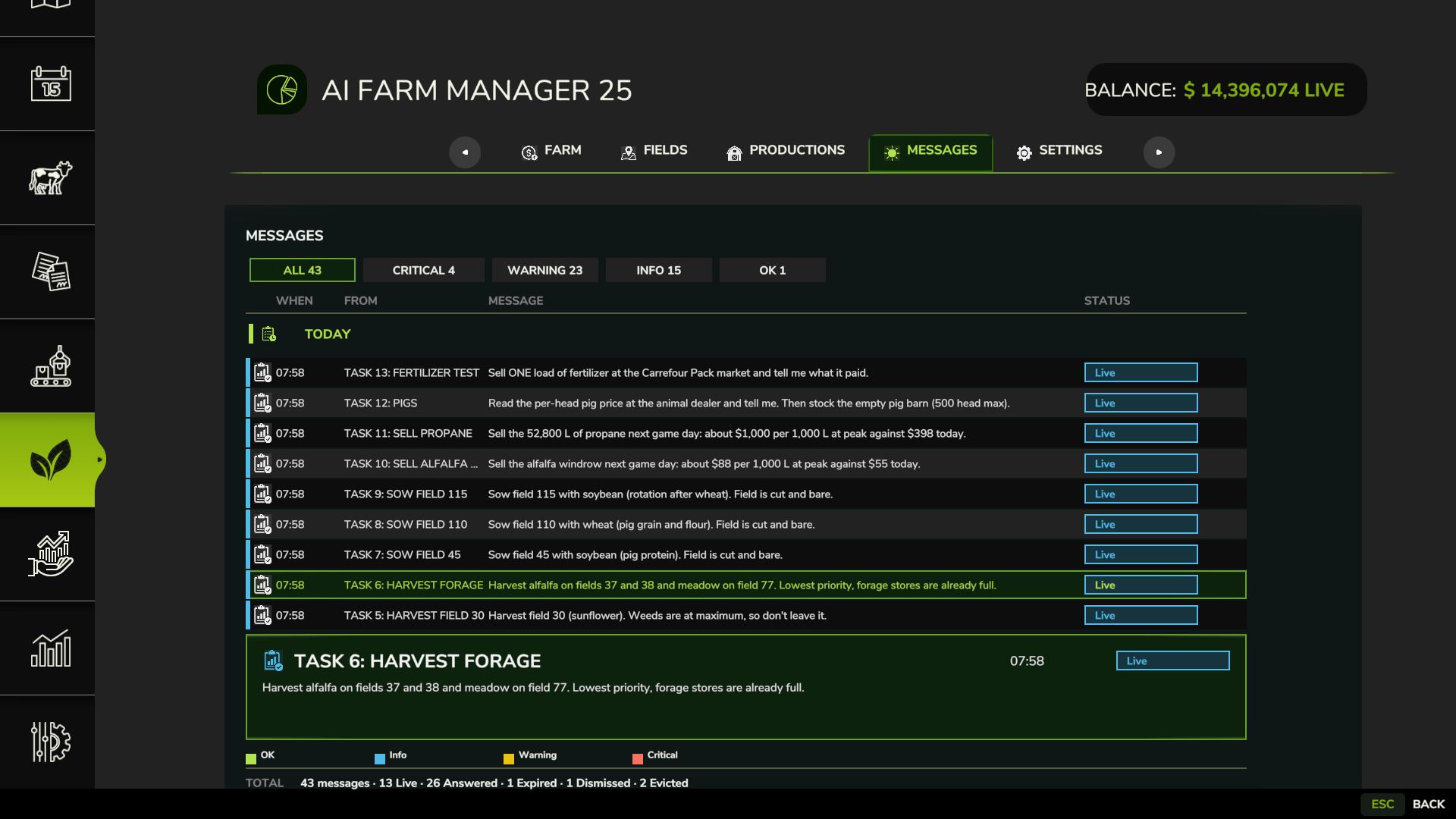
Task: Select the MESSAGES tab
Action: pos(930,152)
